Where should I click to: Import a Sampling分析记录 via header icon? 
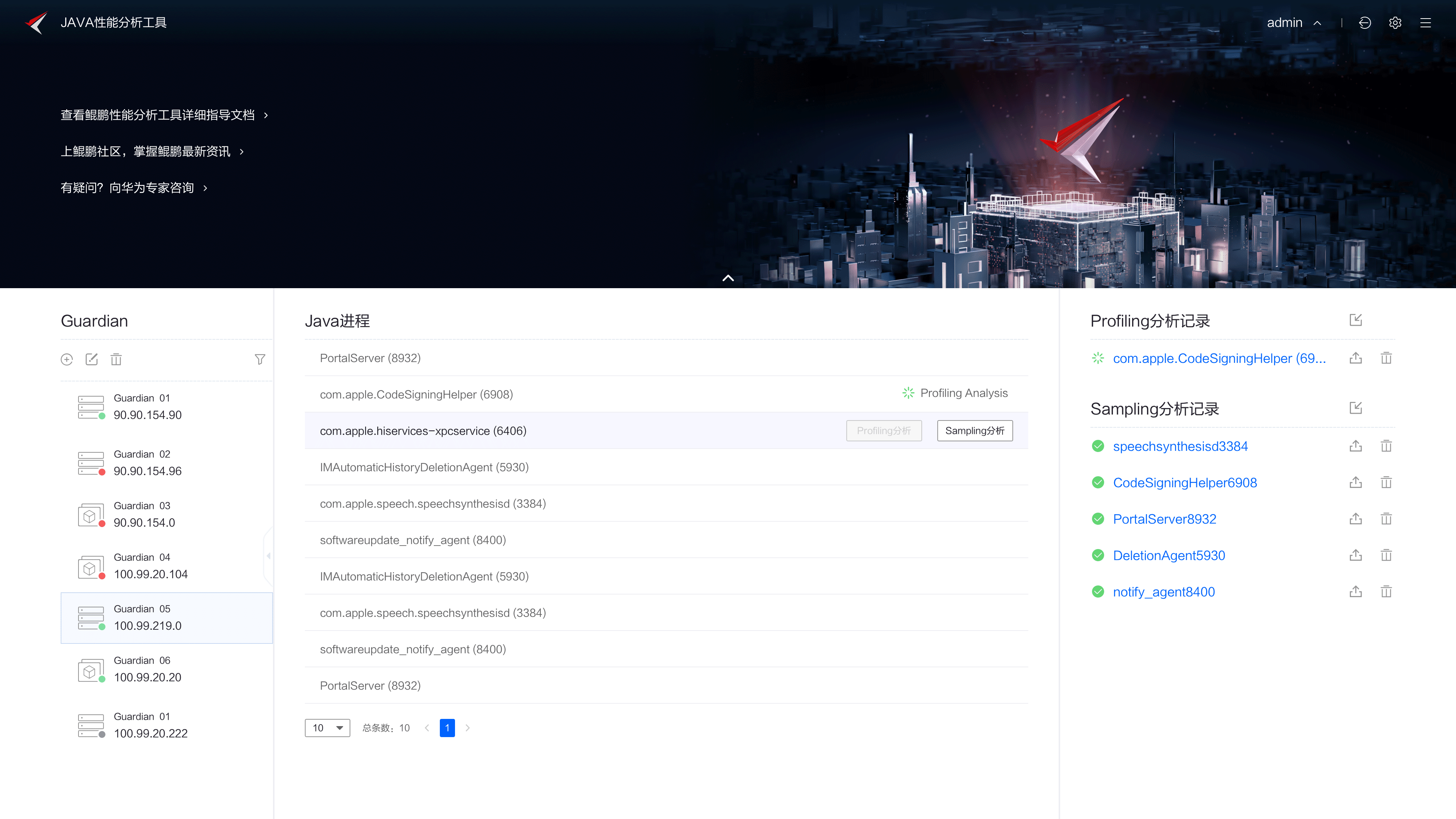pyautogui.click(x=1356, y=408)
